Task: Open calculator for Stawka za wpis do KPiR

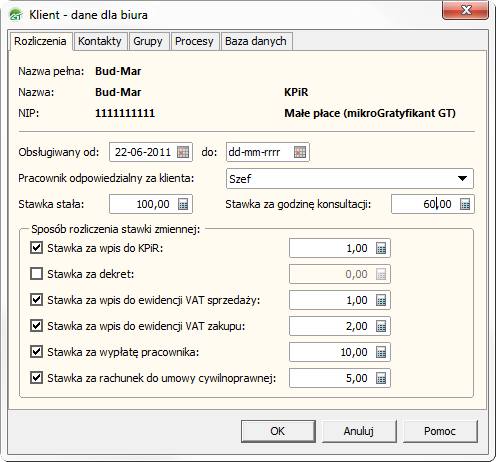Action: 381,248
